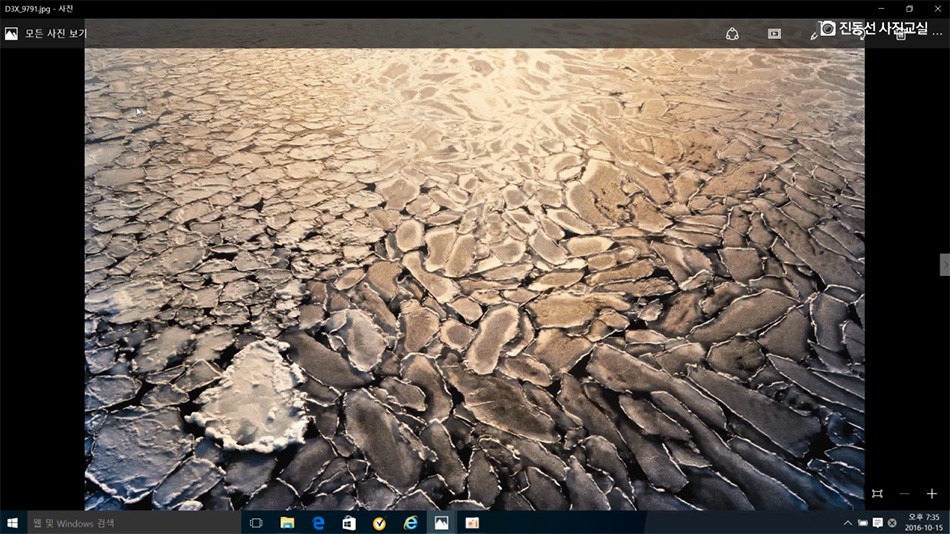Expand the hidden system tray icons chevron
The height and width of the screenshot is (534, 950).
pyautogui.click(x=848, y=522)
